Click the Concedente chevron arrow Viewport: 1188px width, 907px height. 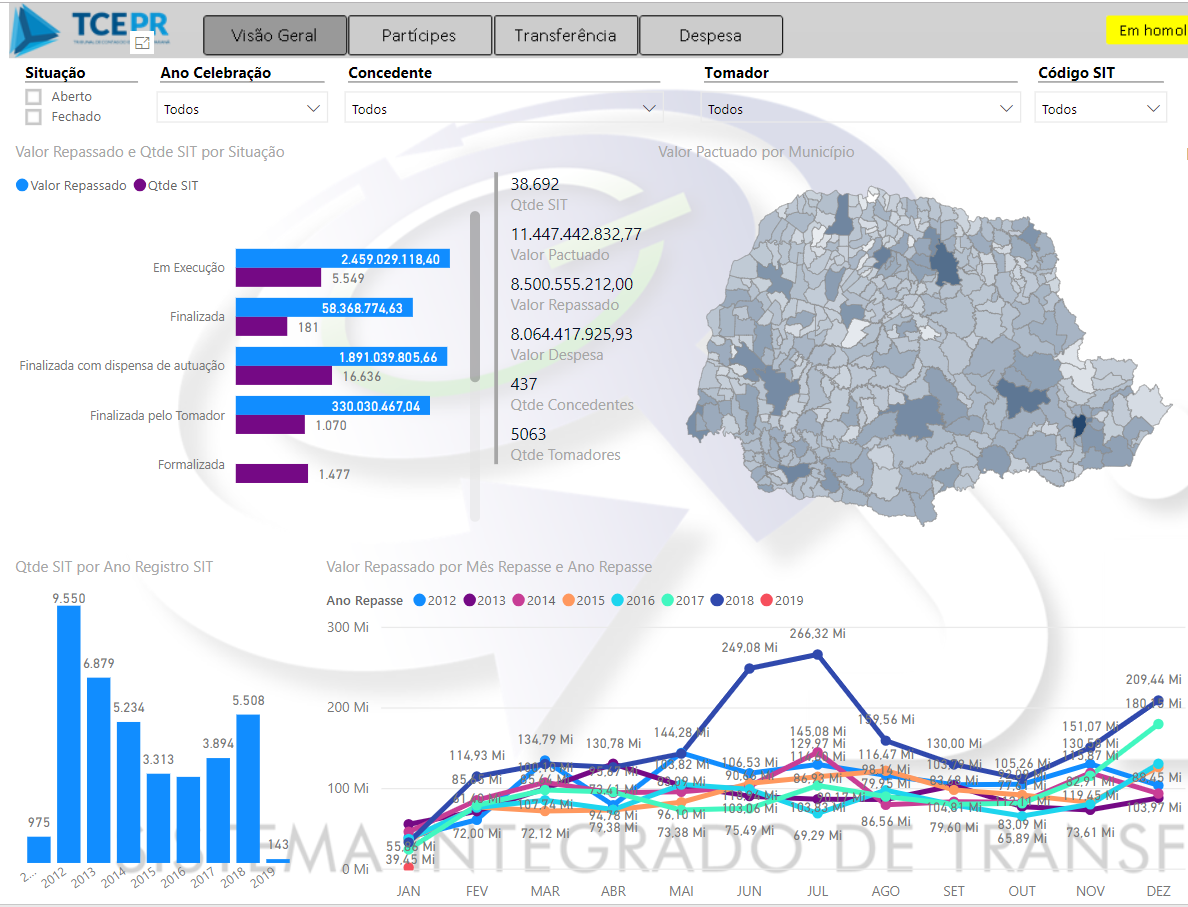(649, 108)
